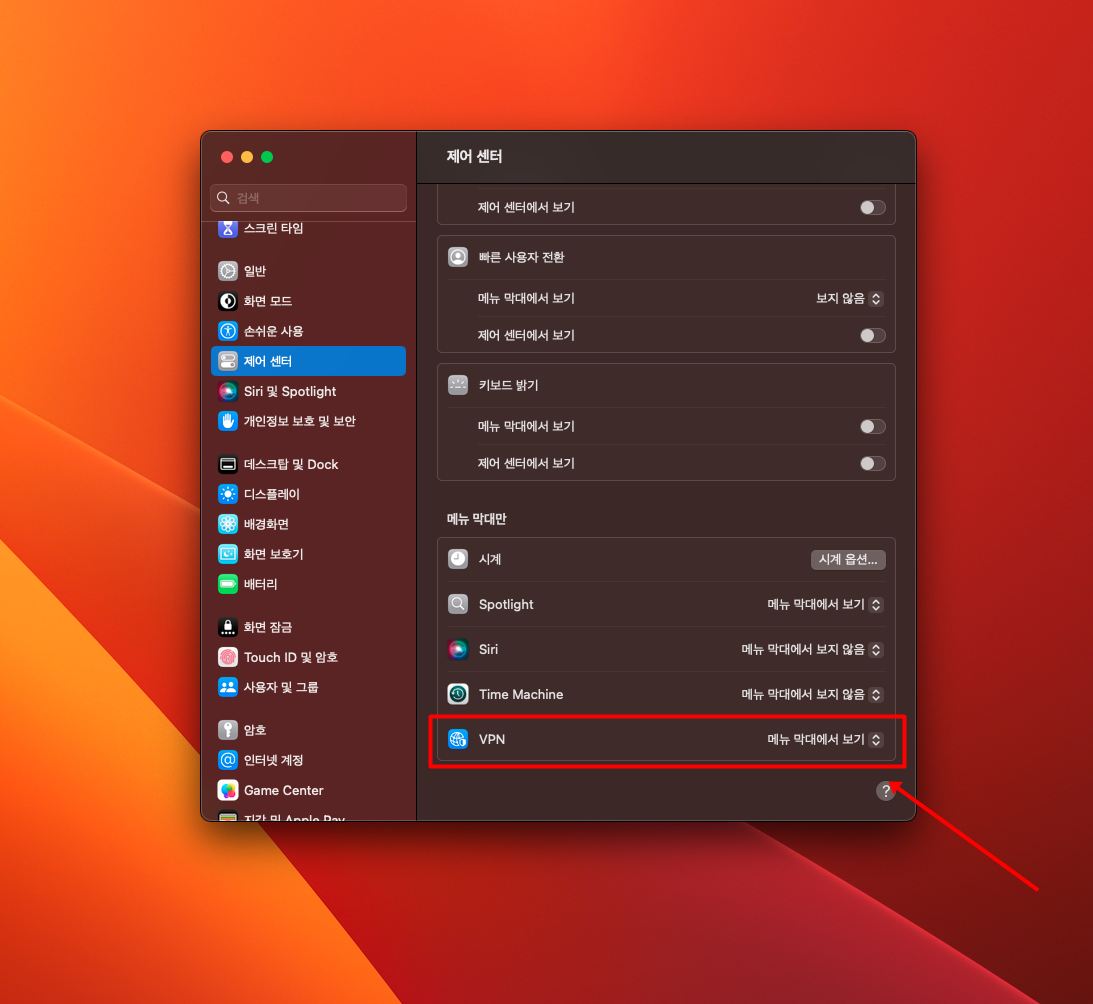Select the 인터넷 계정 sidebar item label
Viewport: 1093px width, 1004px height.
point(273,760)
